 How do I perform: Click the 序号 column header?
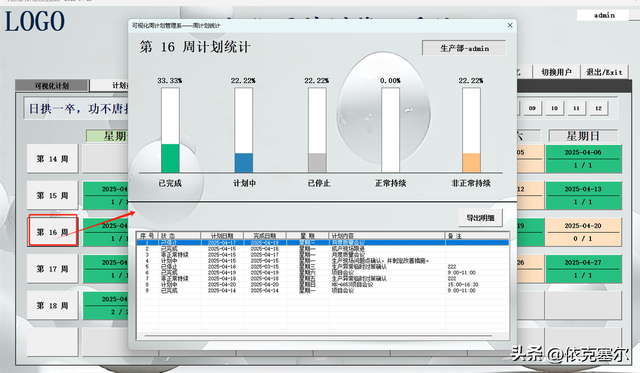point(147,235)
